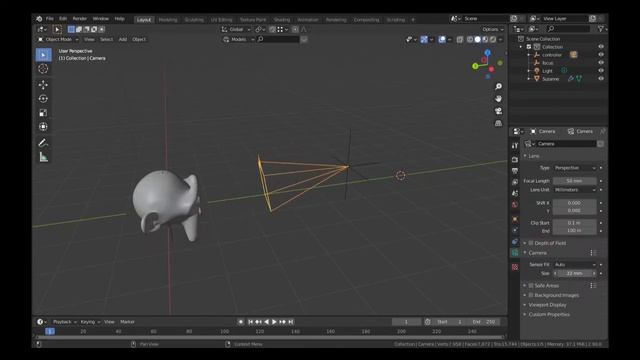Open the Object Mode dropdown
This screenshot has height=360, width=640.
[58, 40]
